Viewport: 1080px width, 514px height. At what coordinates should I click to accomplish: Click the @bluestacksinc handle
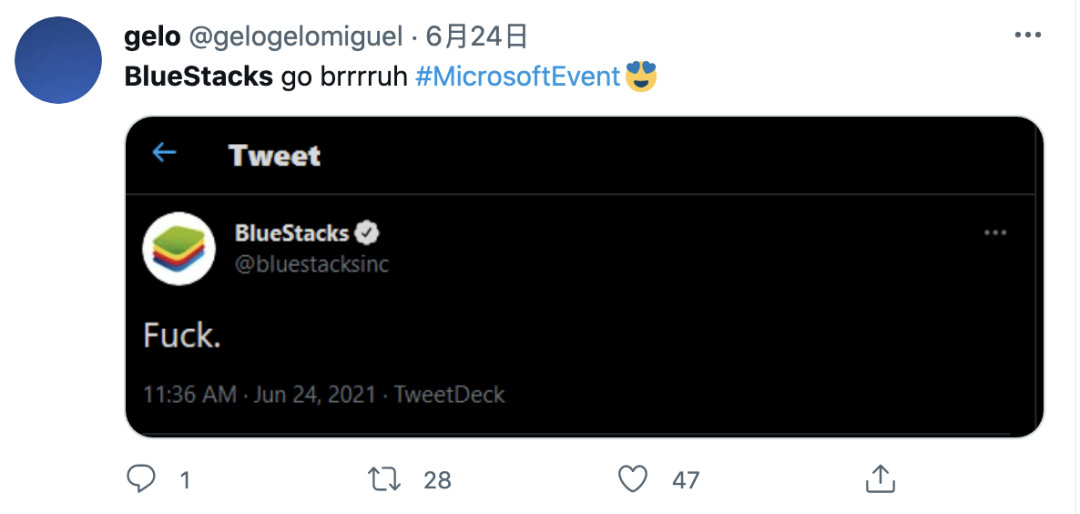[312, 265]
